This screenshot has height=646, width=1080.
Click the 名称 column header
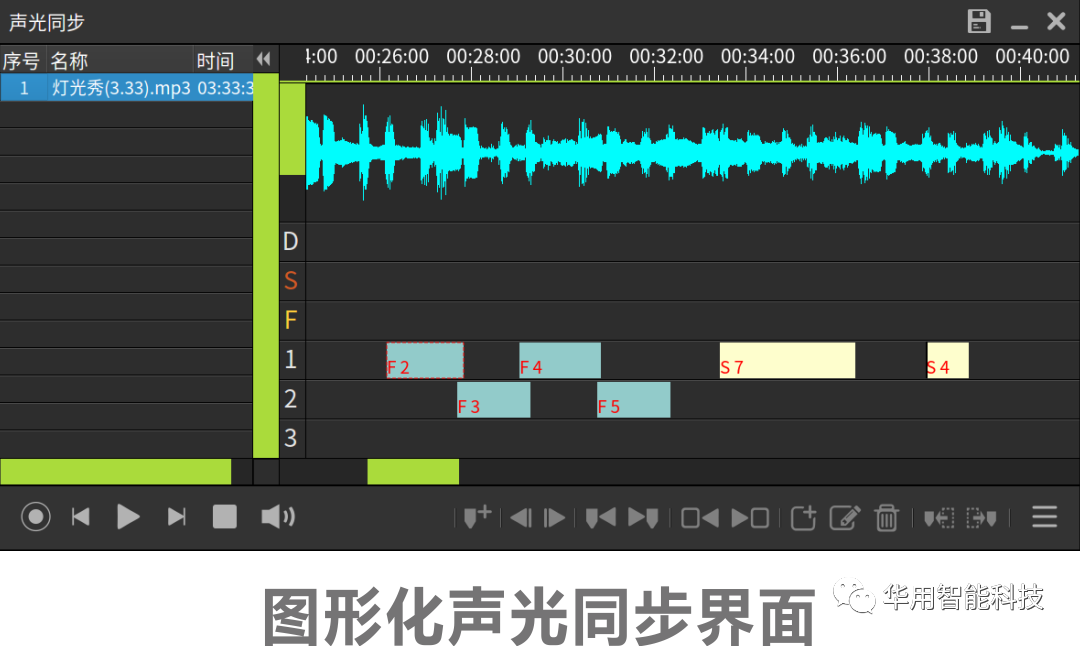[x=120, y=61]
